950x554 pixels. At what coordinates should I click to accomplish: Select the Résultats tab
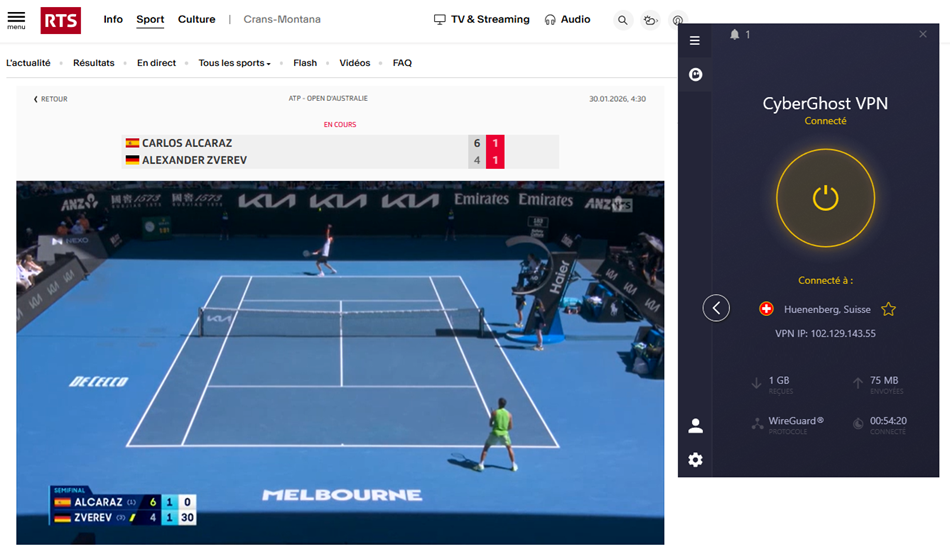(x=93, y=63)
